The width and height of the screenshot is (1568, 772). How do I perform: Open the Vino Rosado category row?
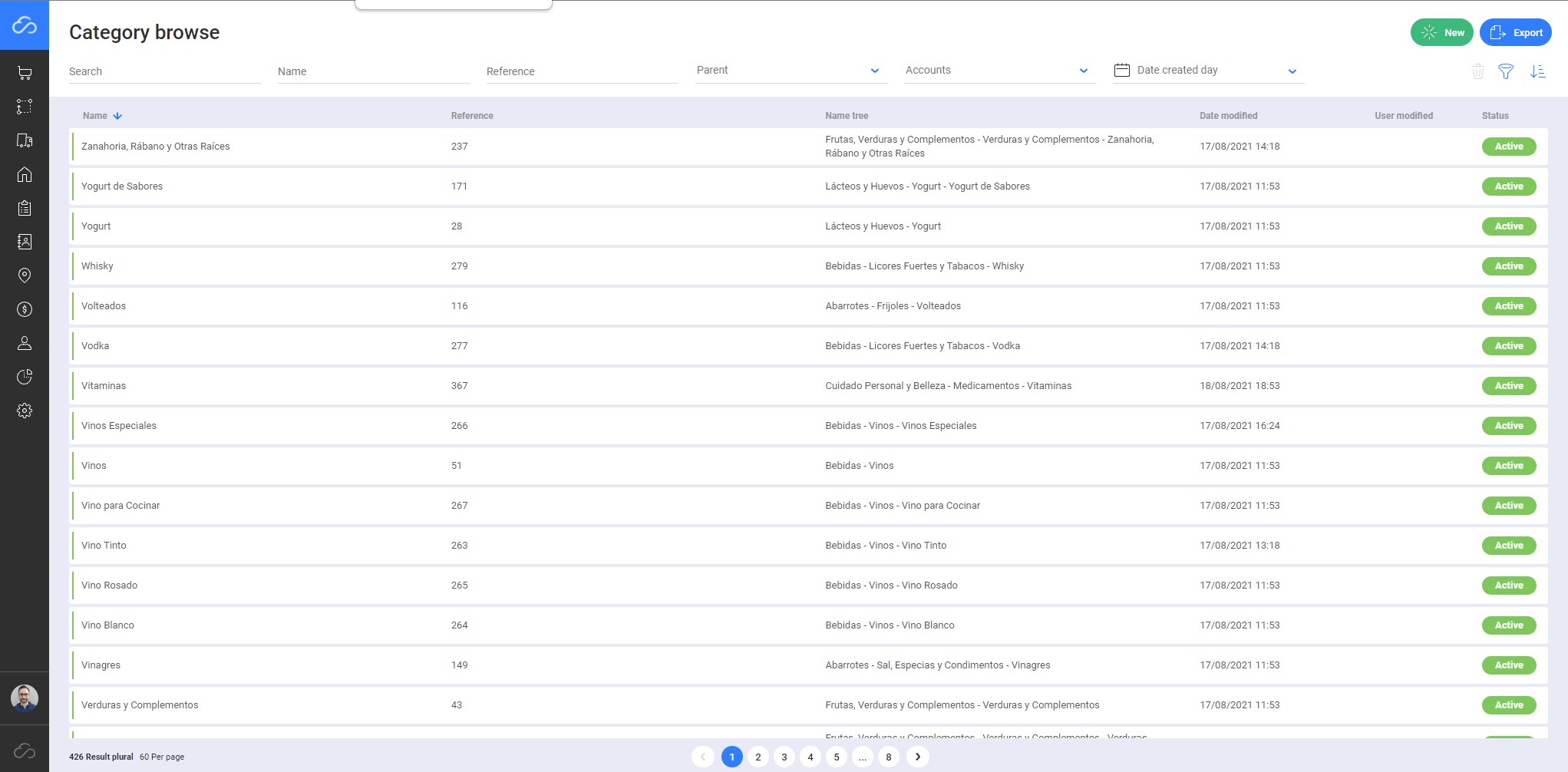(x=809, y=586)
